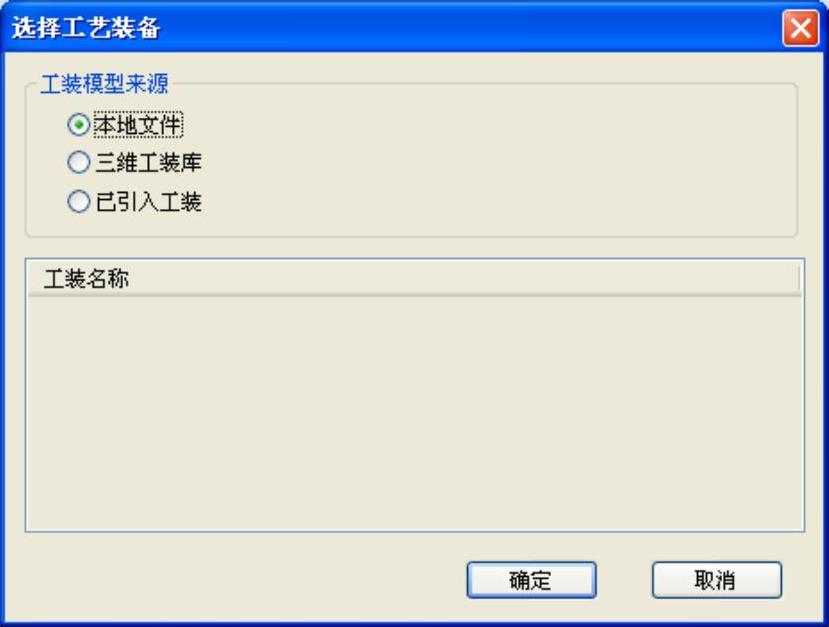829x627 pixels.
Task: Select the 本地文件 radio button circle
Action: click(x=78, y=125)
